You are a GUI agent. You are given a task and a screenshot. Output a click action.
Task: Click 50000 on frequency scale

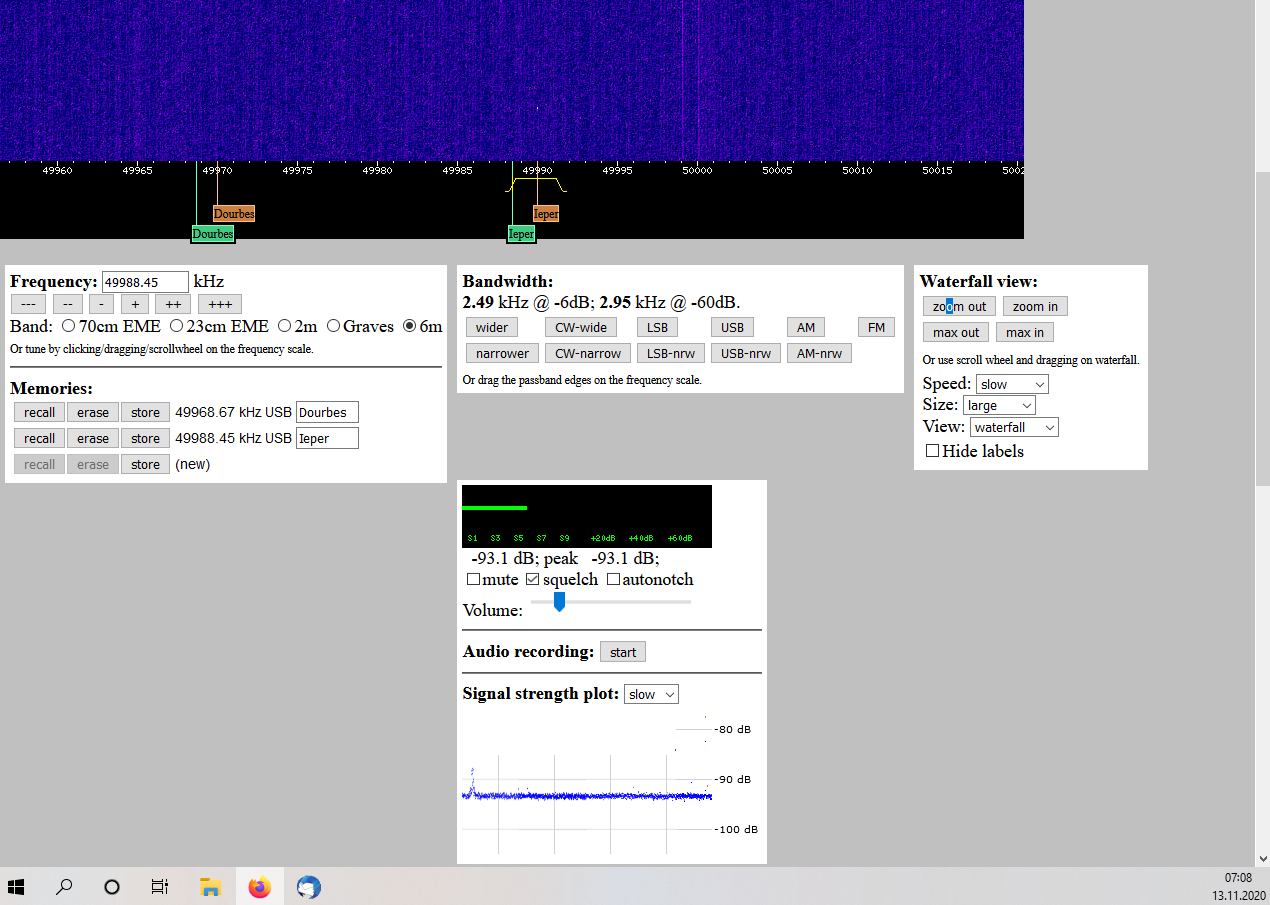(697, 171)
